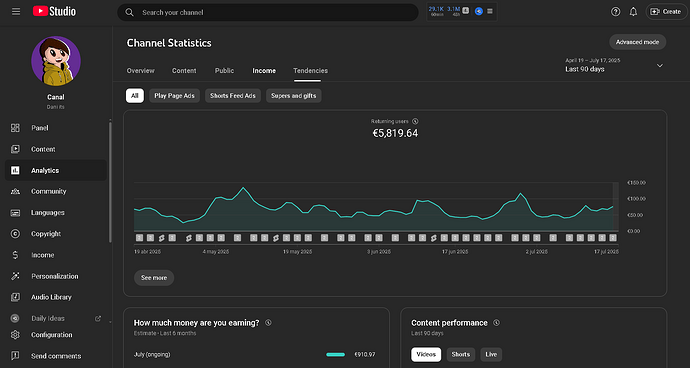Switch to the Public tab
Image resolution: width=690 pixels, height=368 pixels.
[224, 70]
